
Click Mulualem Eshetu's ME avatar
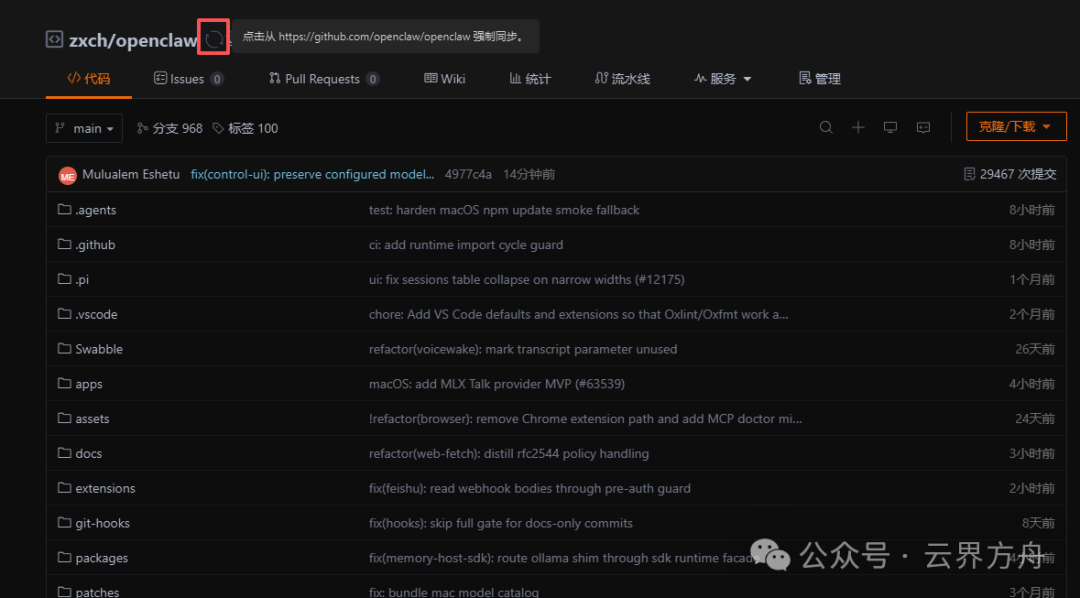point(68,175)
